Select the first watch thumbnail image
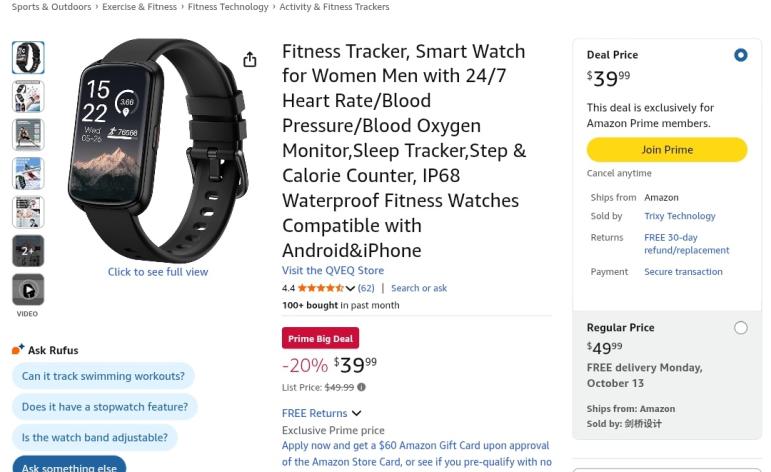This screenshot has width=771, height=472. 28,58
